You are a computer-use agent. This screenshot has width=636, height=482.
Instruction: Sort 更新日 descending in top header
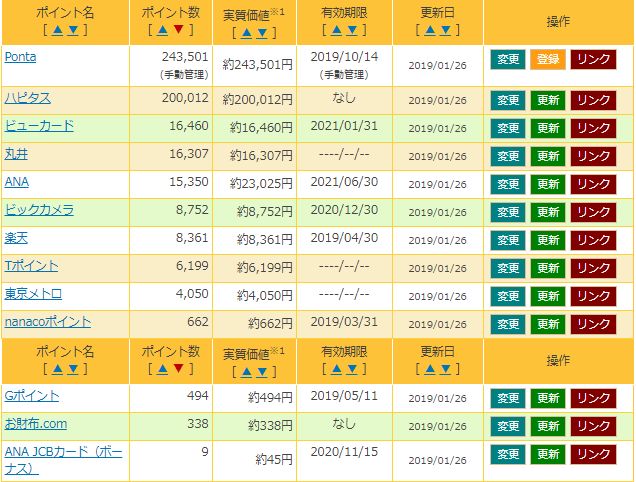[445, 30]
